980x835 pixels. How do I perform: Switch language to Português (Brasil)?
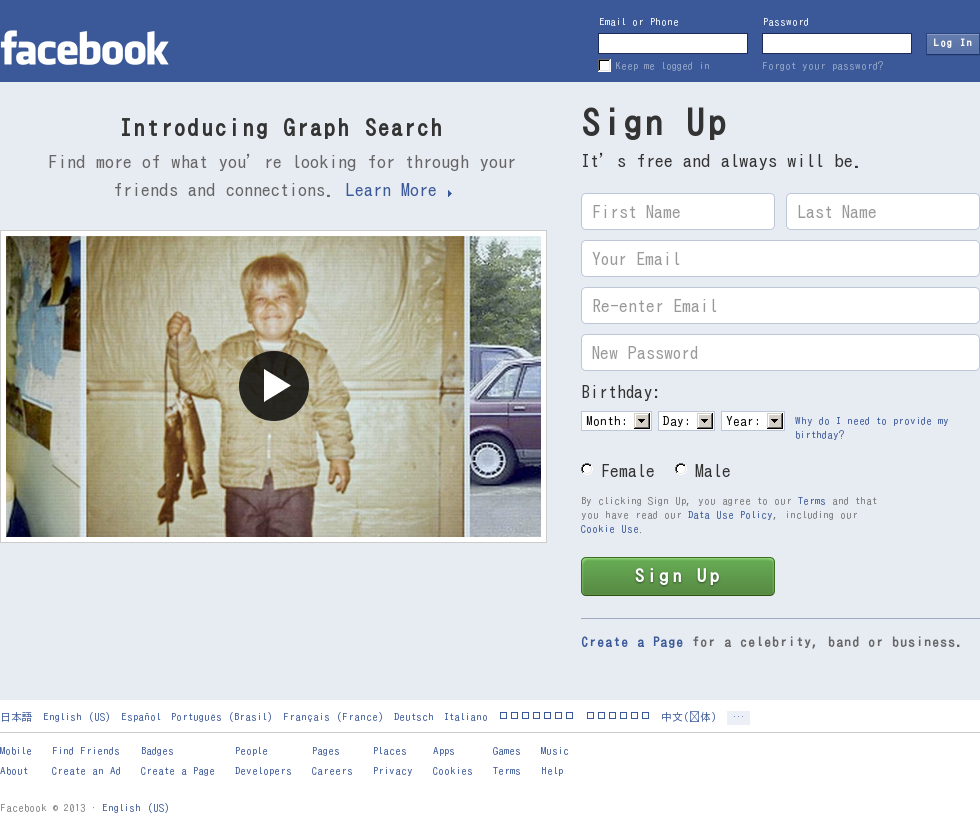[x=222, y=717]
